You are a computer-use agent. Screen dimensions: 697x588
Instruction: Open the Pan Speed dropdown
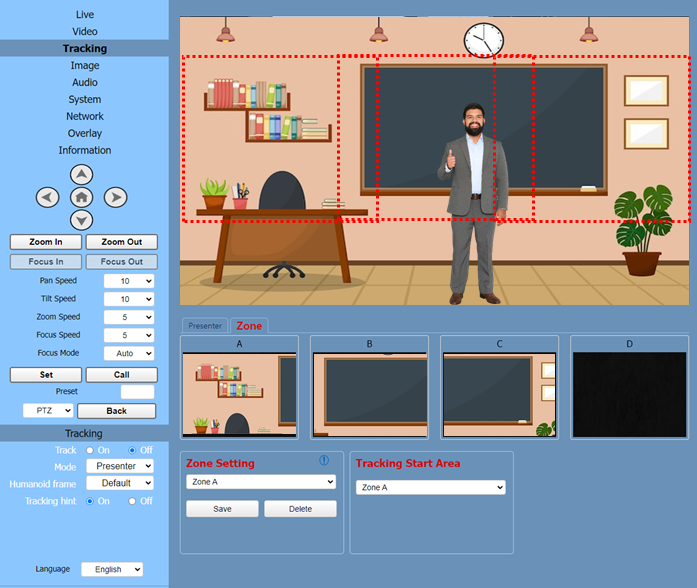129,281
